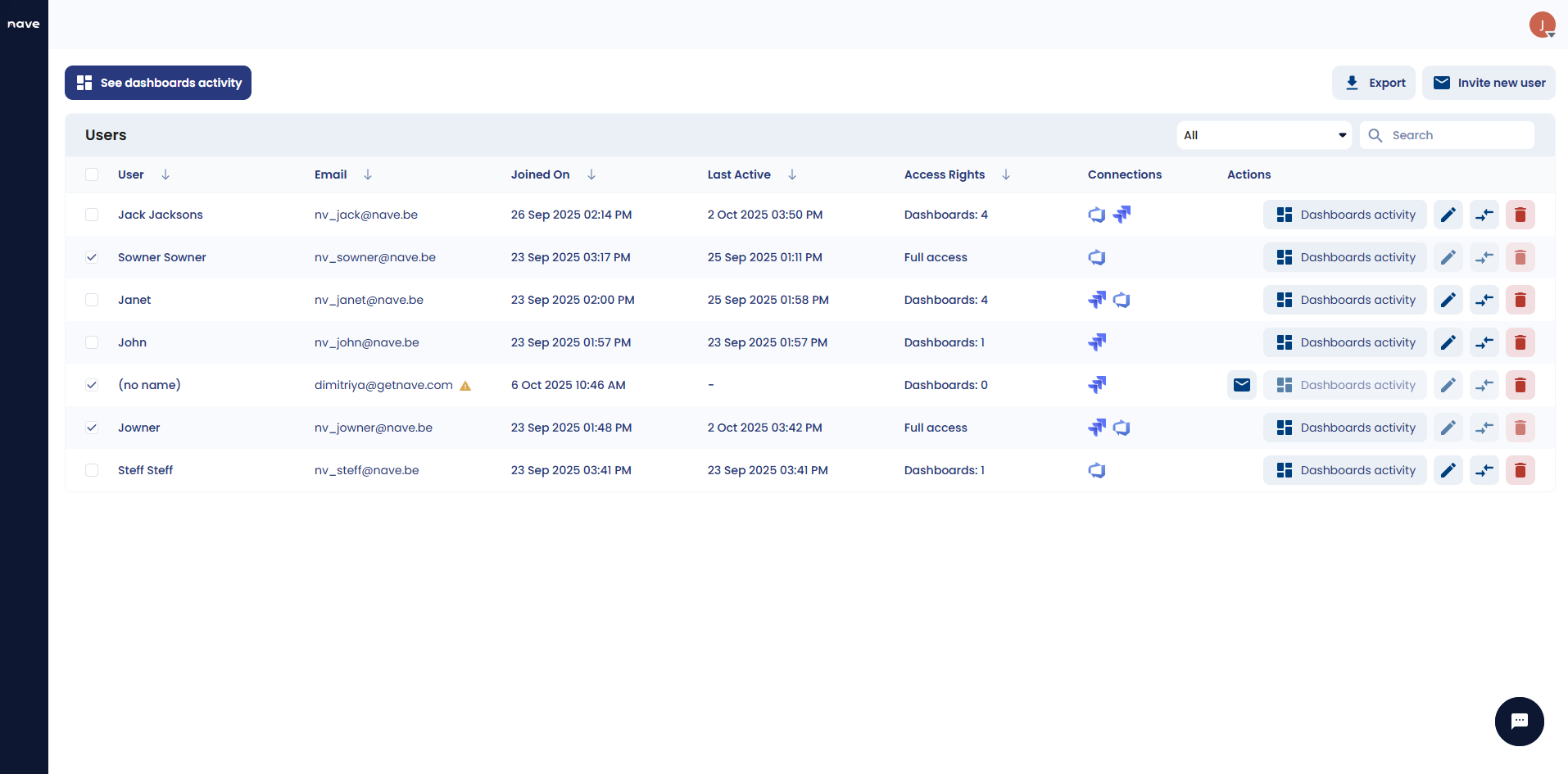Uncheck the checkbox for Sowner Sowner
Screen dimensions: 1568x774
click(x=92, y=256)
